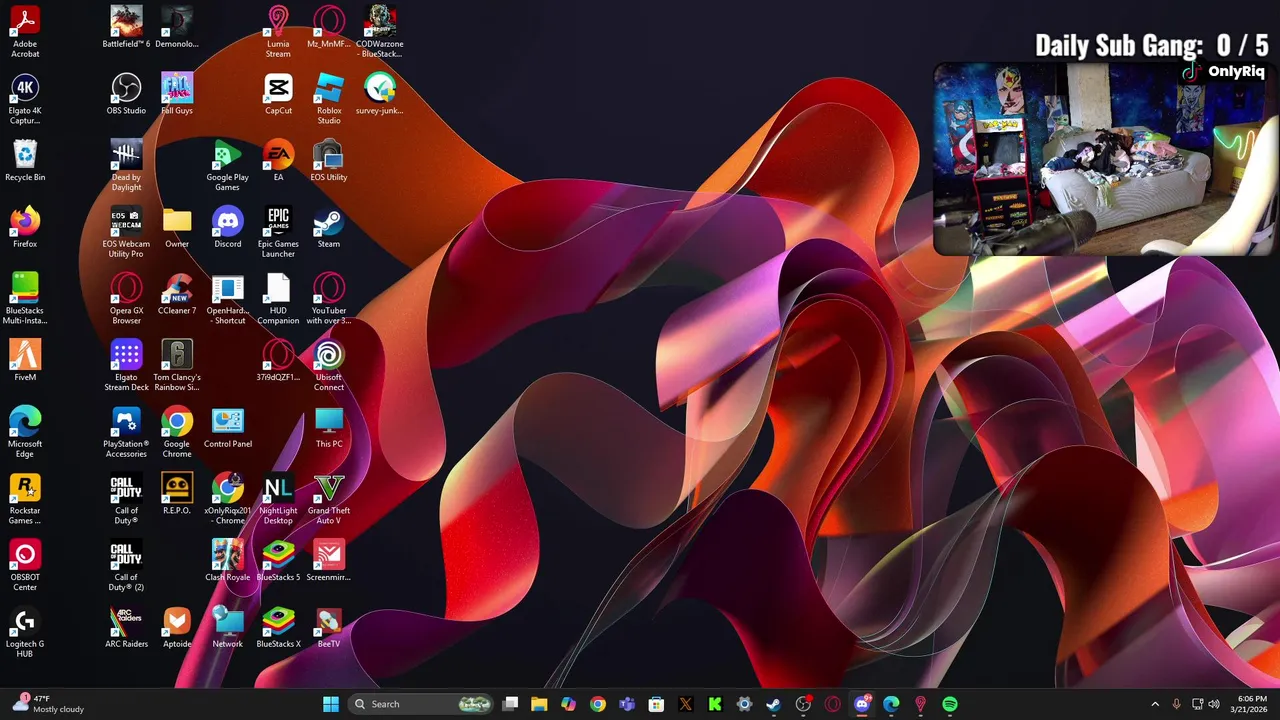This screenshot has height=720, width=1280.
Task: Launch Tom Clancy's Rainbow Six icon
Action: pyautogui.click(x=177, y=366)
